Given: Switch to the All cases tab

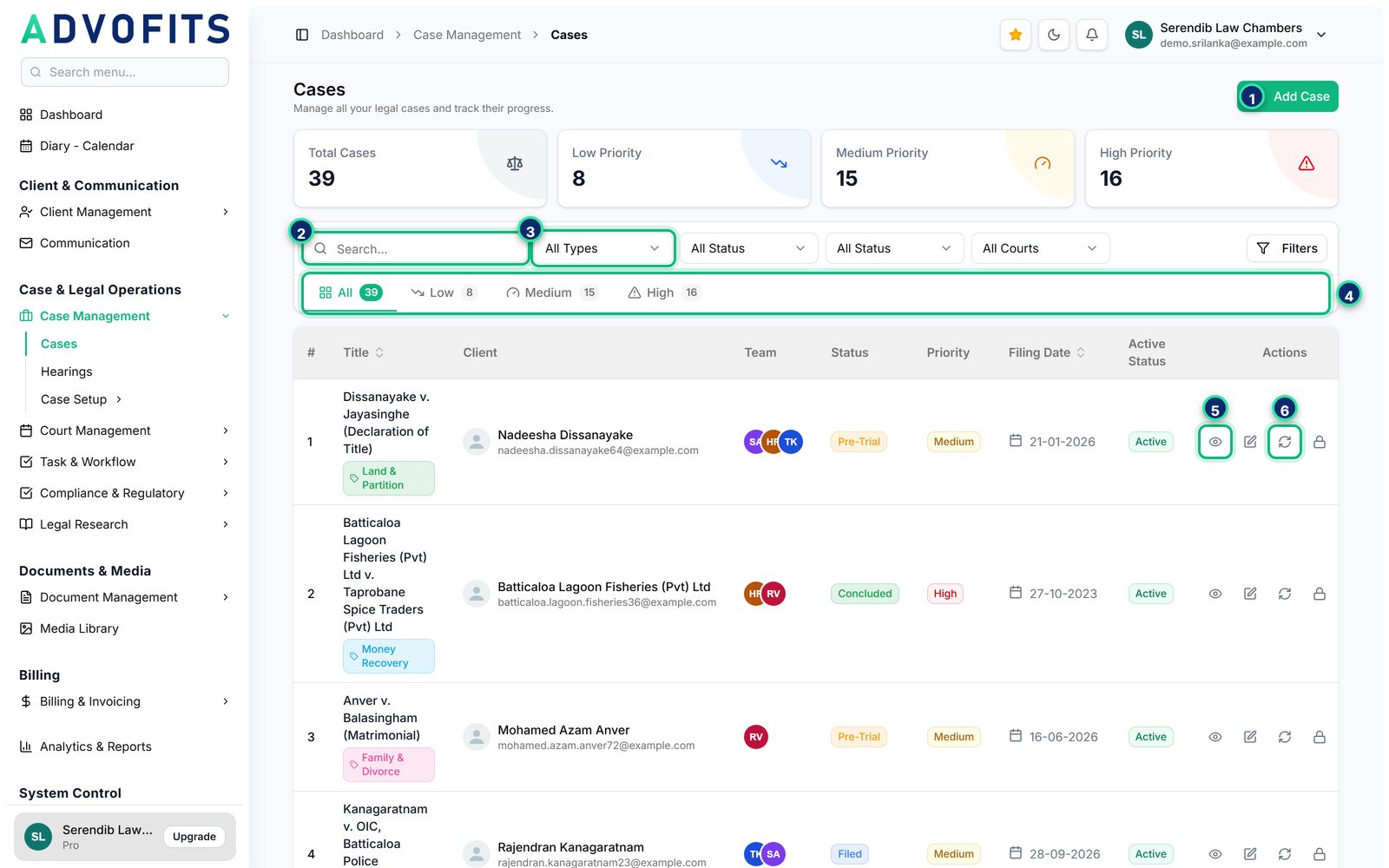Looking at the screenshot, I should (x=350, y=293).
